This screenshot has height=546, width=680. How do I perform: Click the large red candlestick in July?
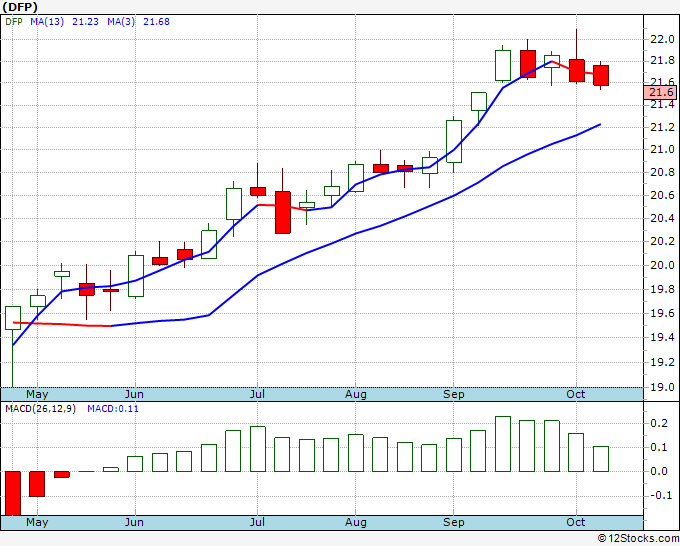point(283,213)
